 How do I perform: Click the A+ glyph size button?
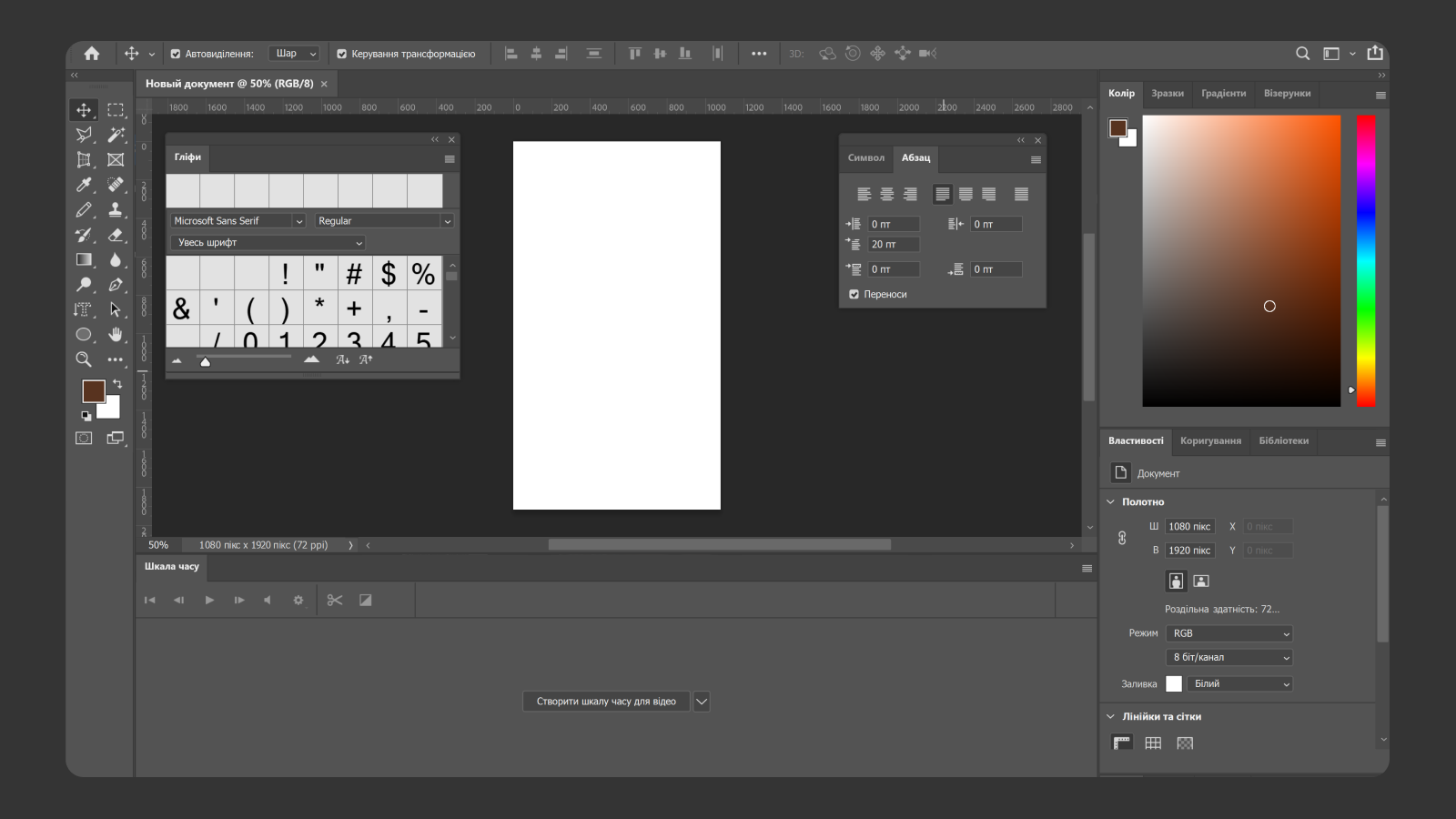[365, 359]
